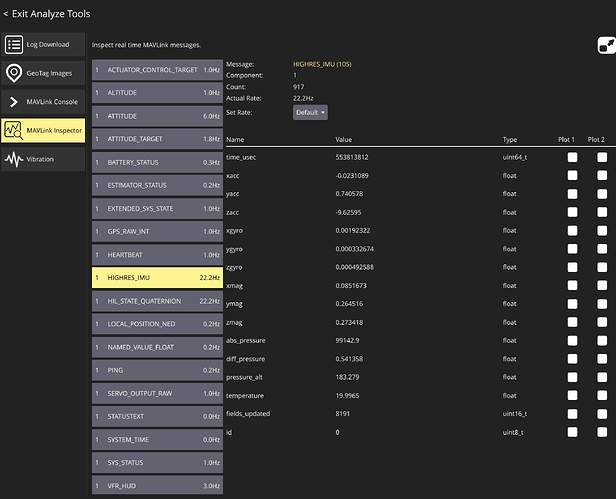Enable Plot 2 checkbox for zgyro

tap(602, 267)
